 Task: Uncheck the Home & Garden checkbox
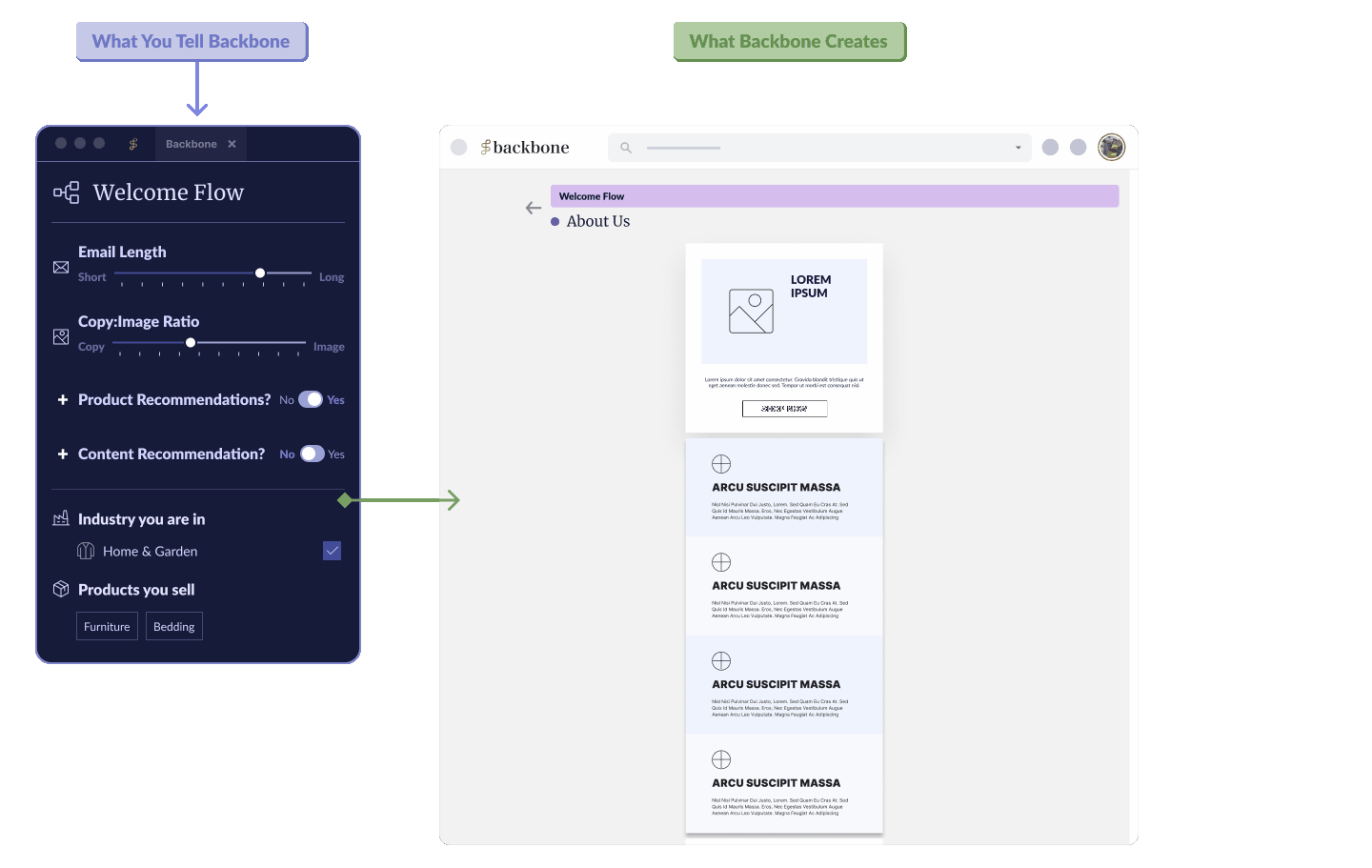tap(332, 551)
